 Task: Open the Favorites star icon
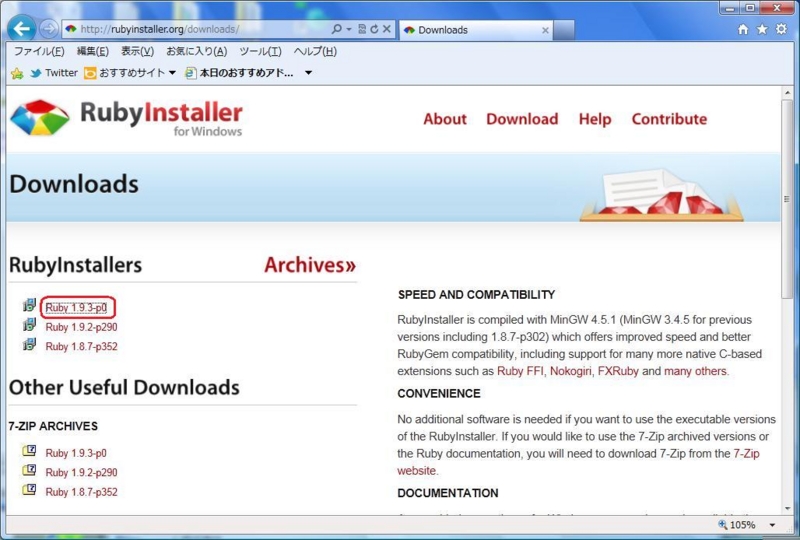point(762,29)
